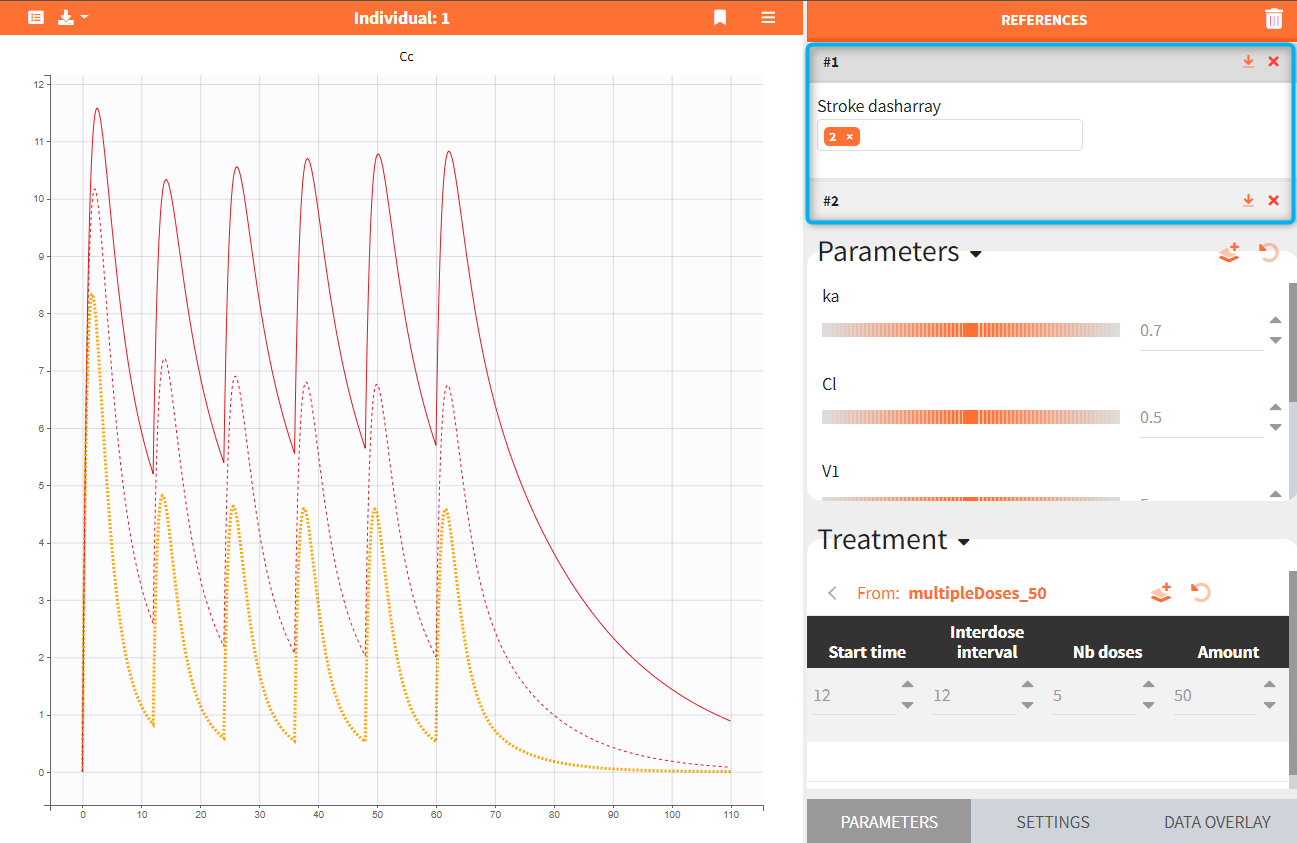Remove reference #2 with the red X
The width and height of the screenshot is (1297, 843).
(x=1273, y=201)
